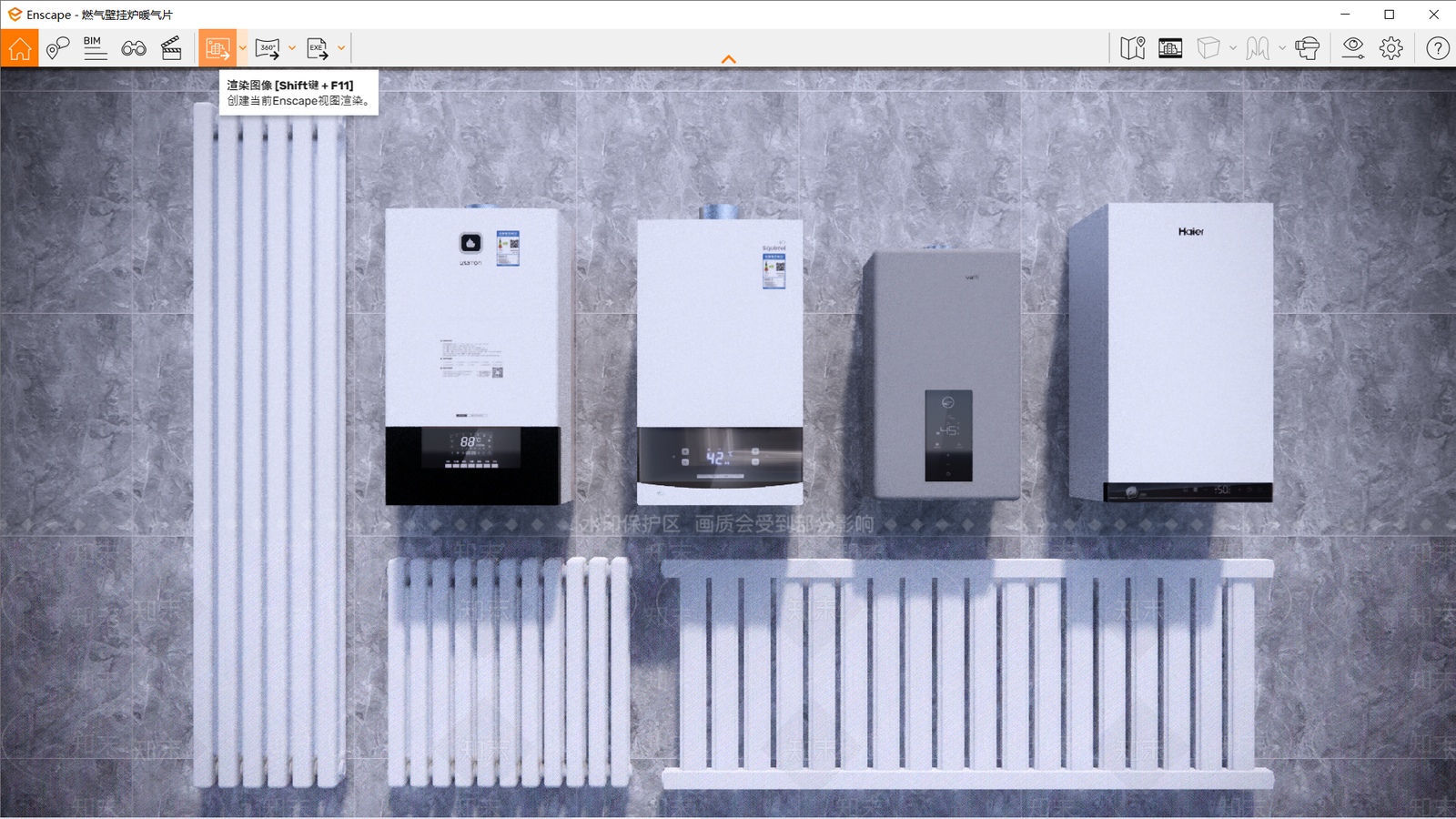Click the Enscape logo in title bar
This screenshot has height=819, width=1456.
pyautogui.click(x=15, y=15)
